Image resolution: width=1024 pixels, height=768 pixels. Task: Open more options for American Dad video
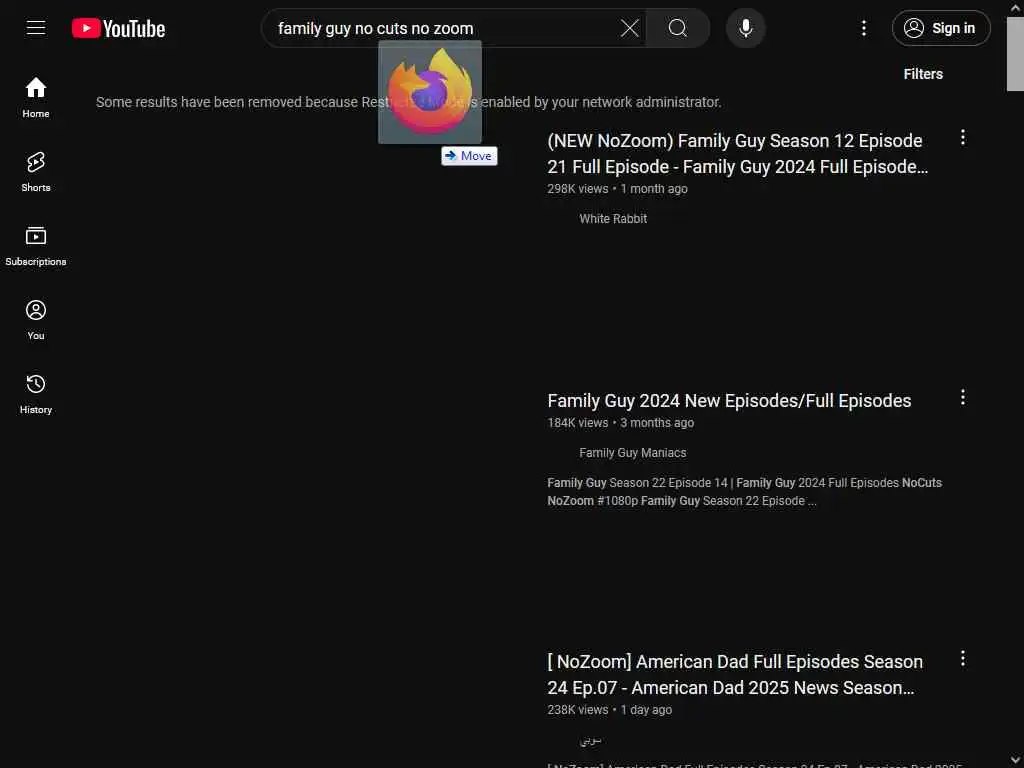963,658
